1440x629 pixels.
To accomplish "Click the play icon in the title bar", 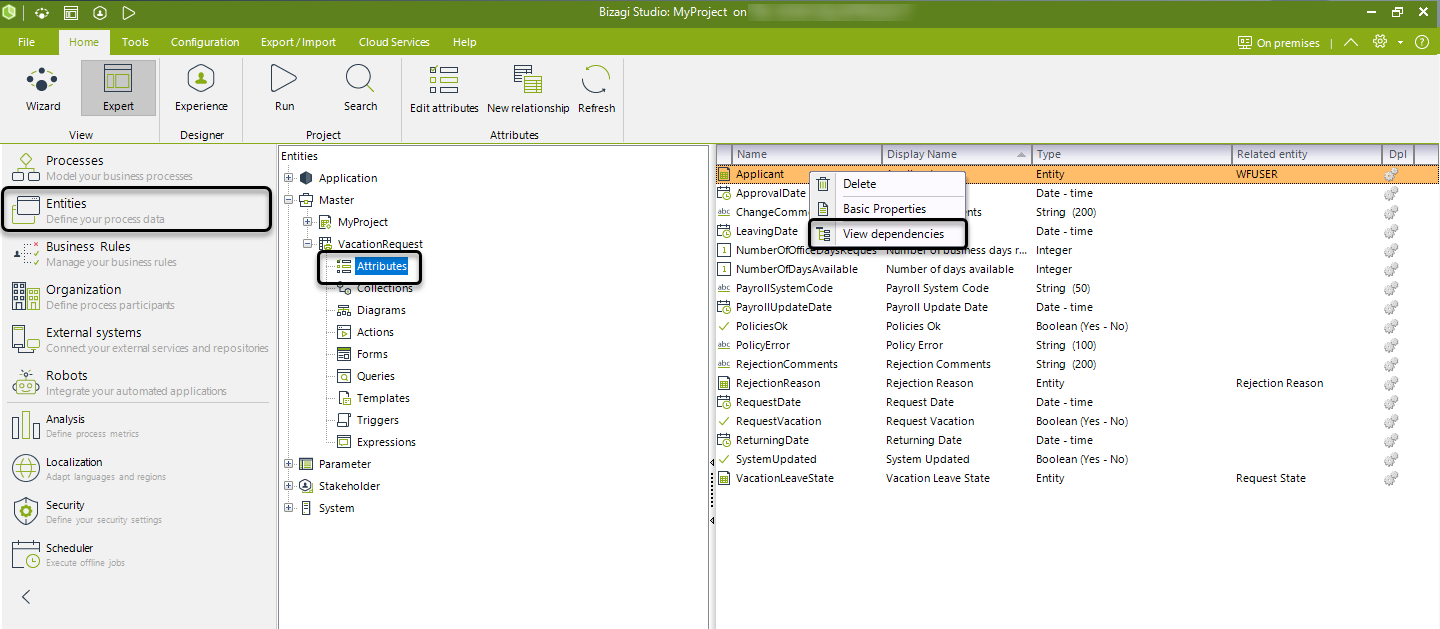I will click(129, 13).
